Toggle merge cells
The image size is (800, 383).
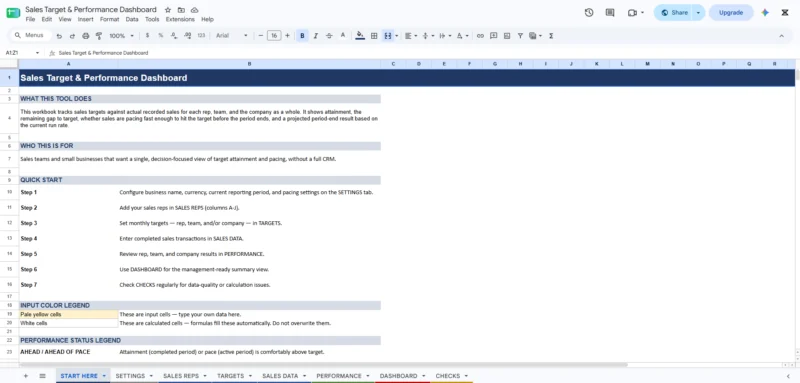[388, 36]
